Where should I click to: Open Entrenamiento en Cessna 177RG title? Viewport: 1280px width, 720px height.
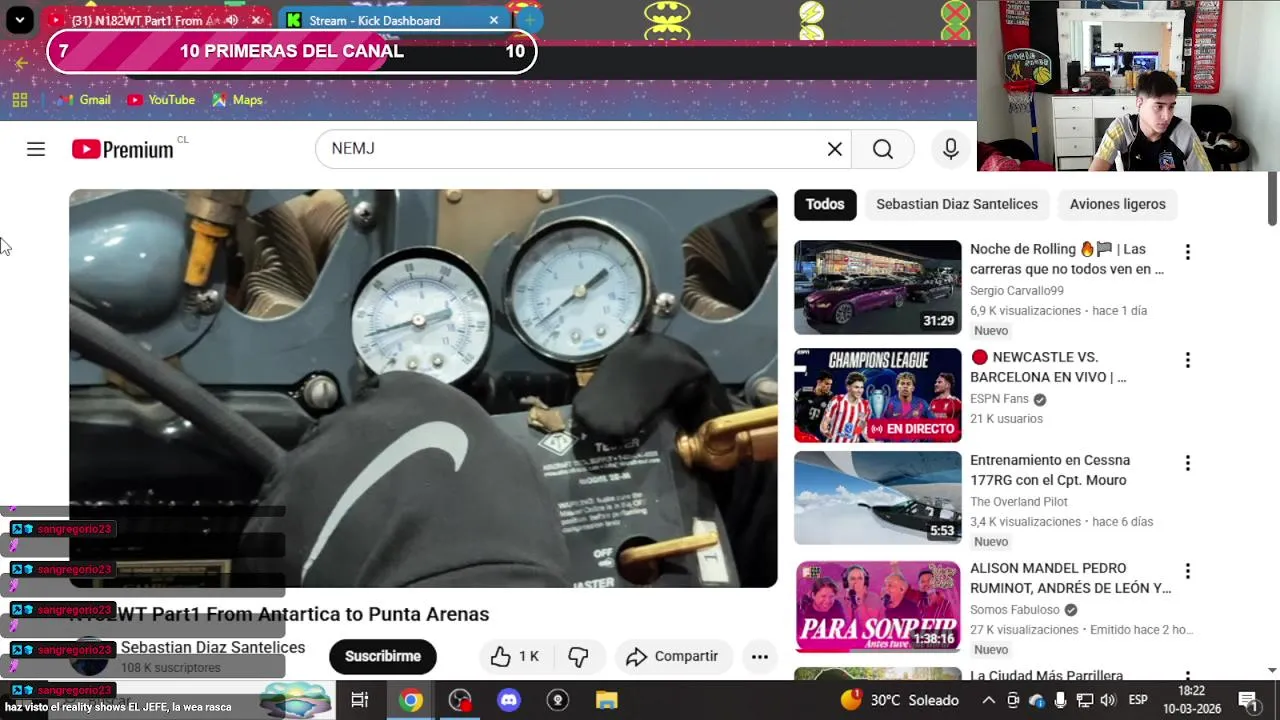pos(1050,470)
